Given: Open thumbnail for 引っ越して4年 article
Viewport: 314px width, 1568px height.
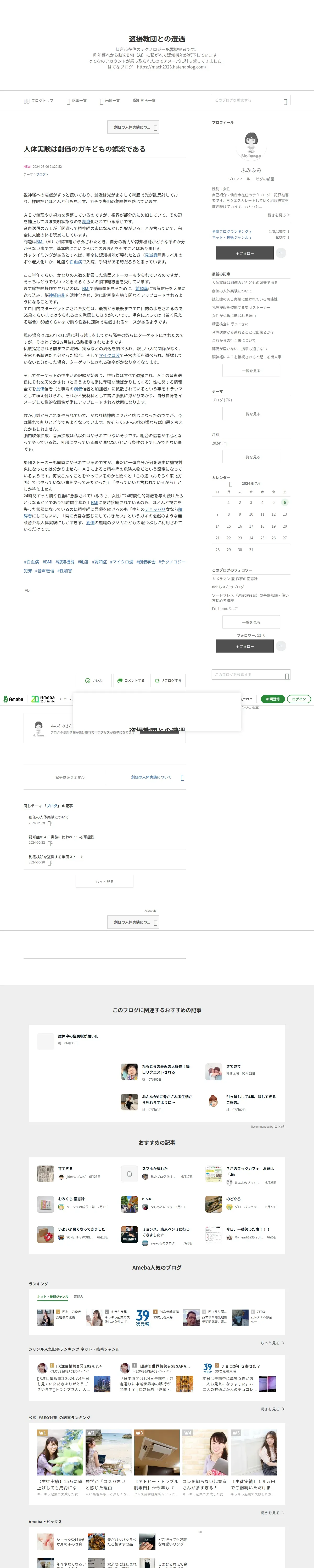Looking at the screenshot, I should 214,1102.
